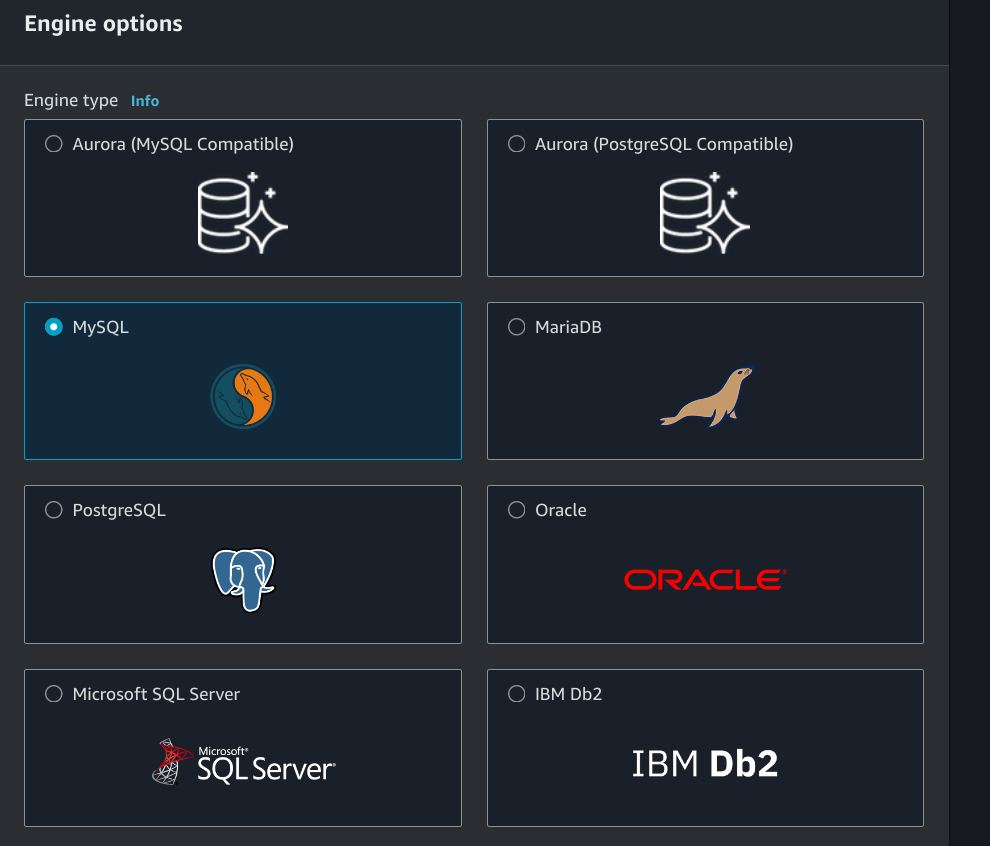Enable the IBM Db2 radio button
Viewport: 990px width, 846px height.
click(517, 694)
